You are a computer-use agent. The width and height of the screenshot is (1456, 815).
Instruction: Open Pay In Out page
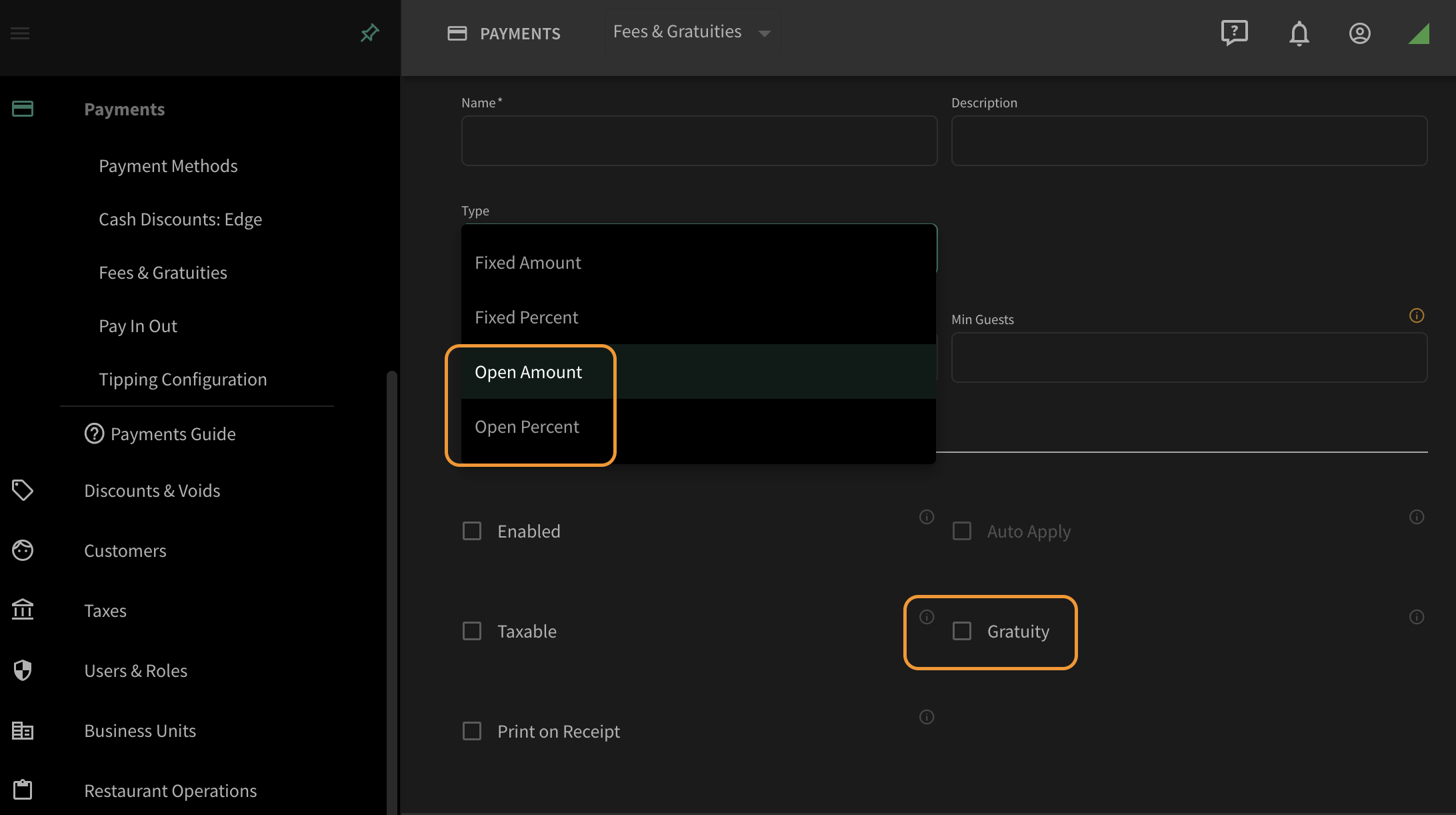click(x=138, y=325)
